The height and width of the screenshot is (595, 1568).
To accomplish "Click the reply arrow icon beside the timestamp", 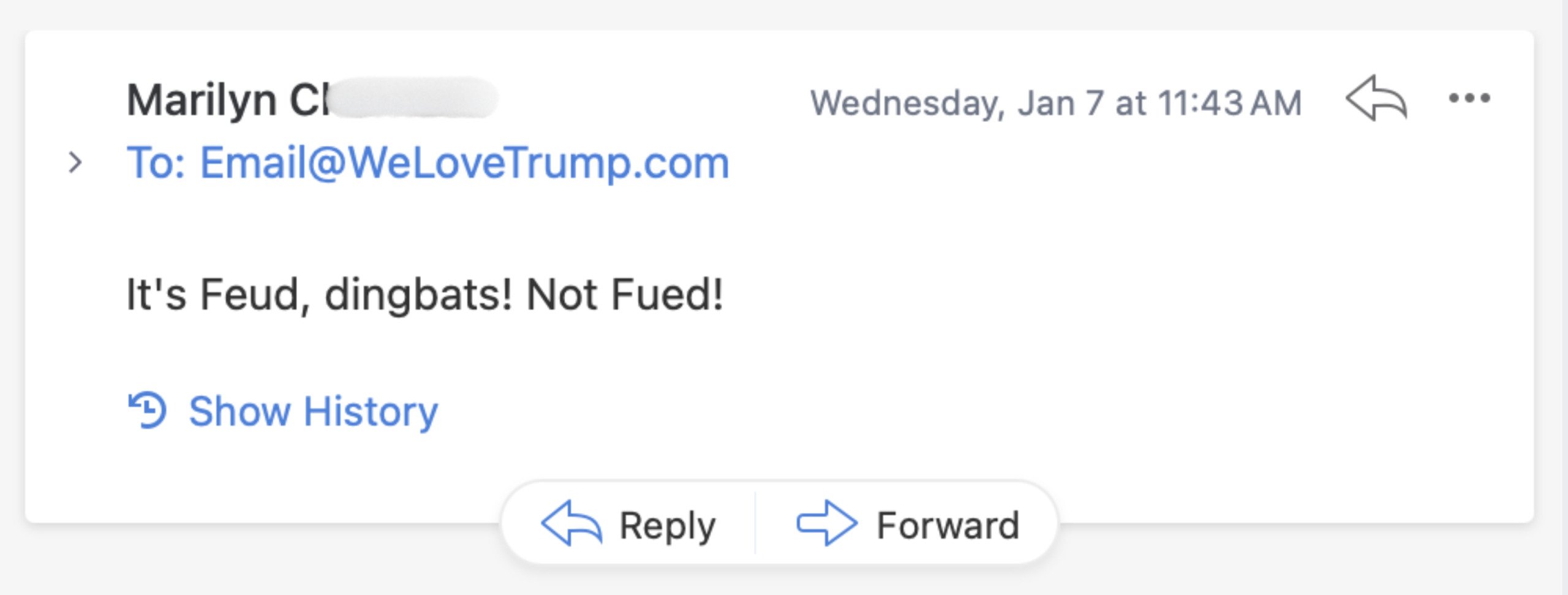I will (x=1376, y=99).
